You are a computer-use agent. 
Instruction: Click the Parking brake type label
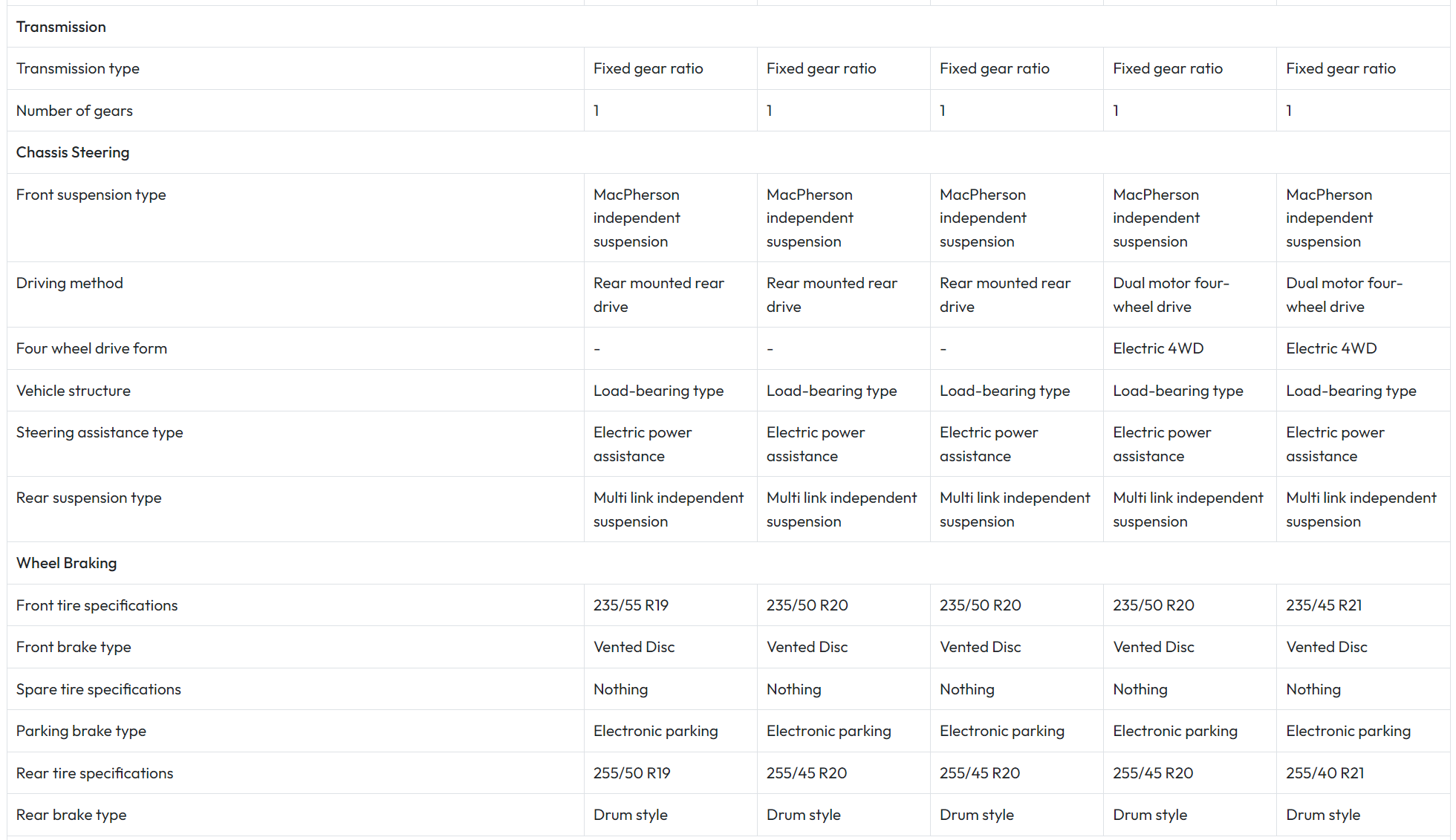81,731
